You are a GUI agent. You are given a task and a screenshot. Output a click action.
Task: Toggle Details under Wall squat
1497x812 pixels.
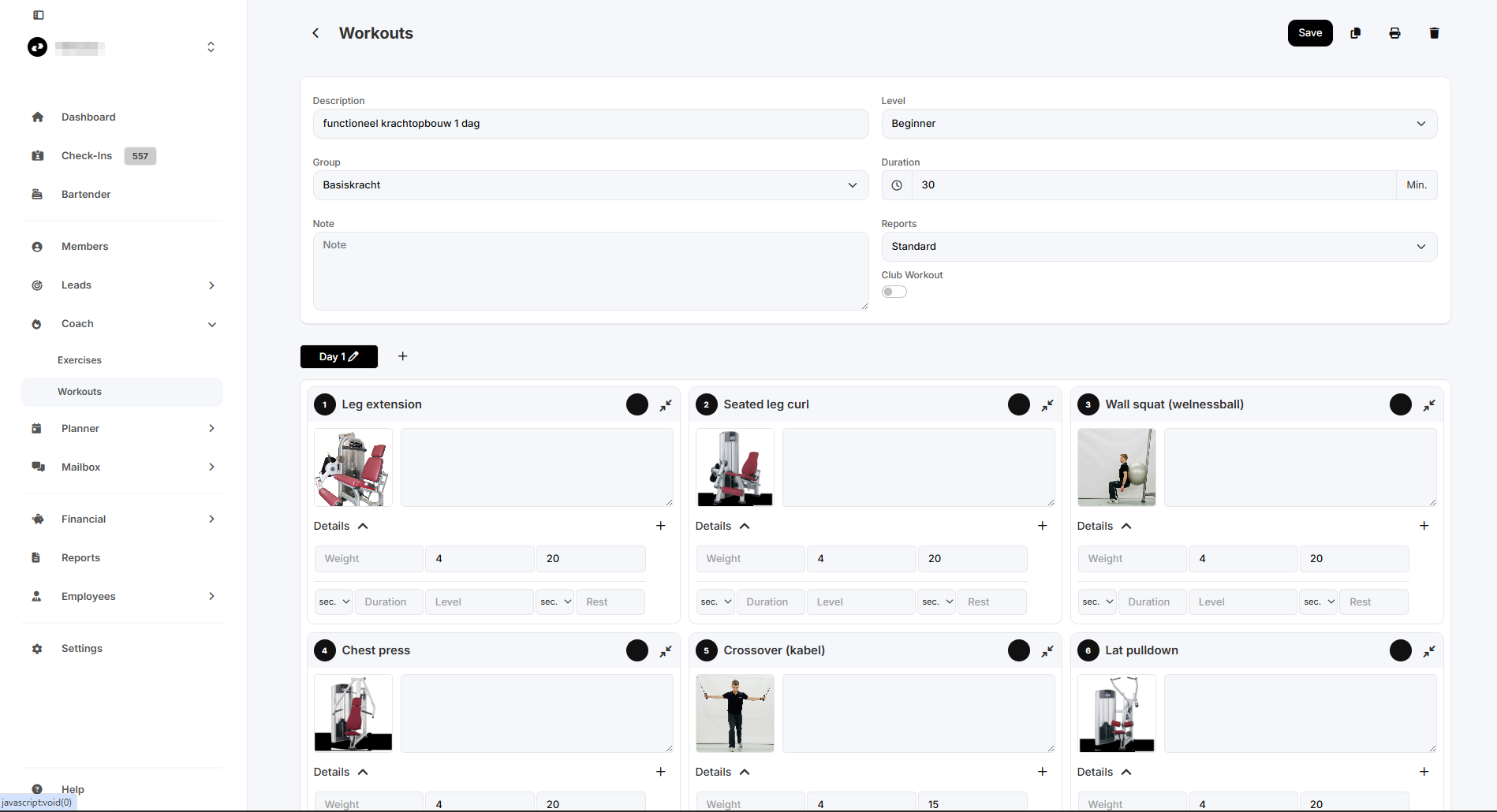pos(1104,526)
